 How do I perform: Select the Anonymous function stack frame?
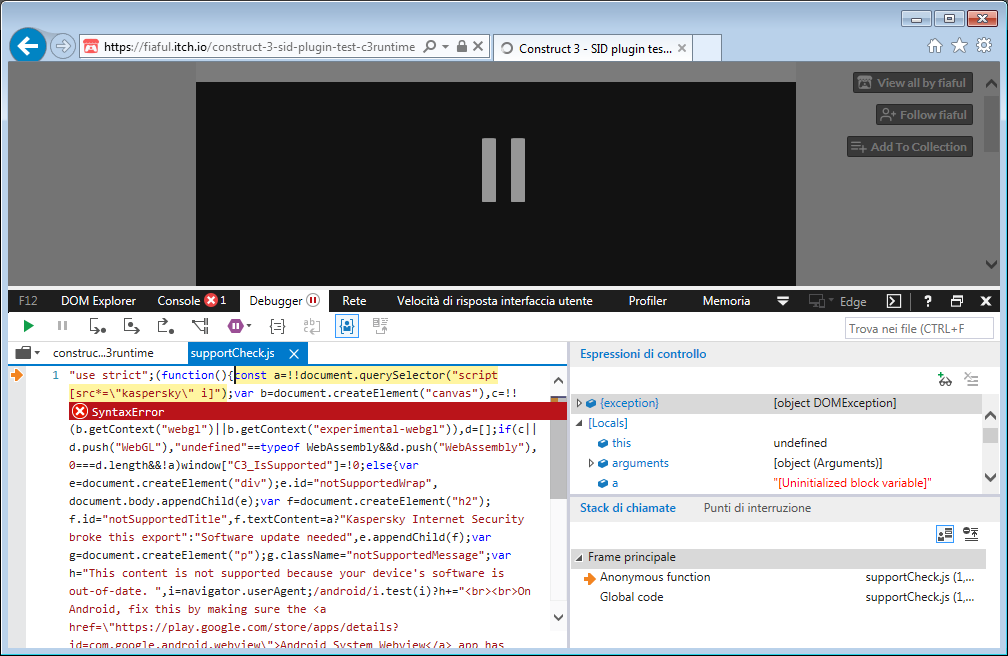point(655,578)
